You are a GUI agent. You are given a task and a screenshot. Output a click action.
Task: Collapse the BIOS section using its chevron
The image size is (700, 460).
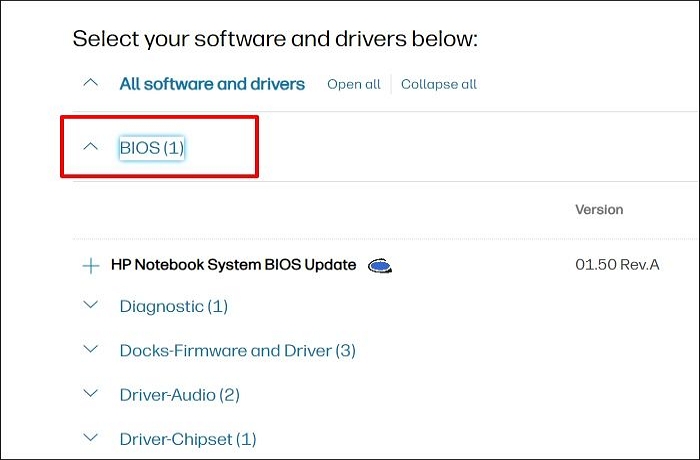(x=91, y=147)
